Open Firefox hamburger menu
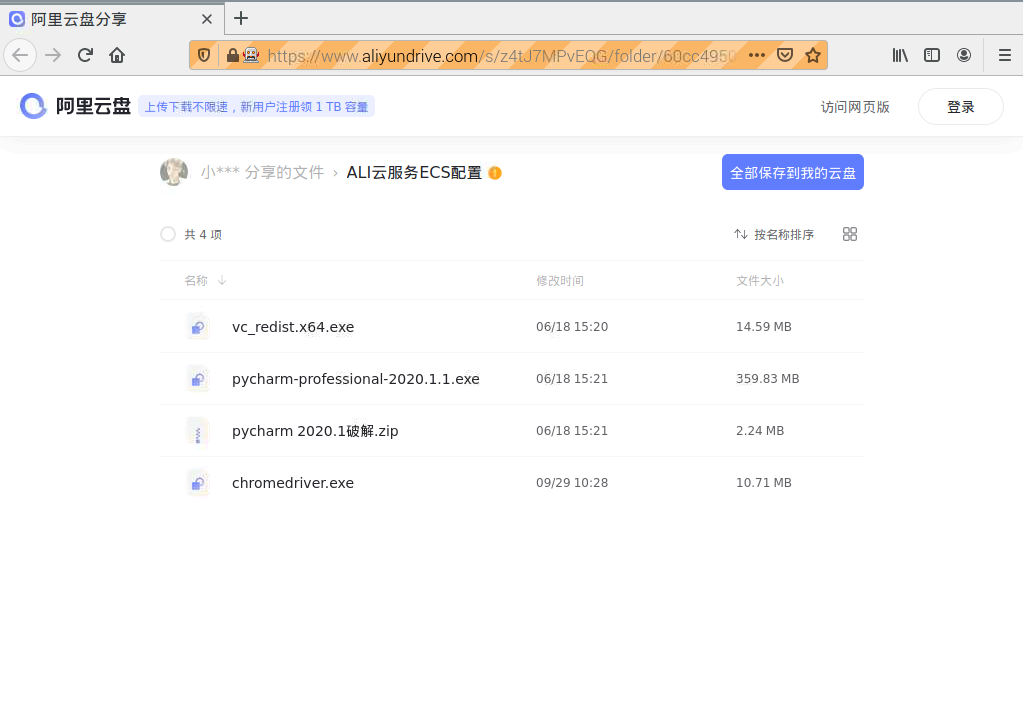 (1005, 55)
